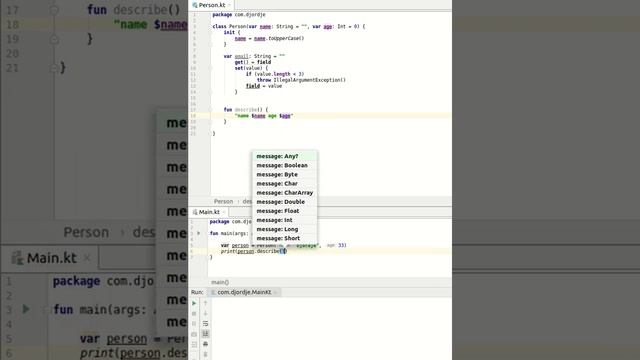Image resolution: width=640 pixels, height=360 pixels.
Task: Click the Down the stack trace arrow
Action: click(205, 313)
